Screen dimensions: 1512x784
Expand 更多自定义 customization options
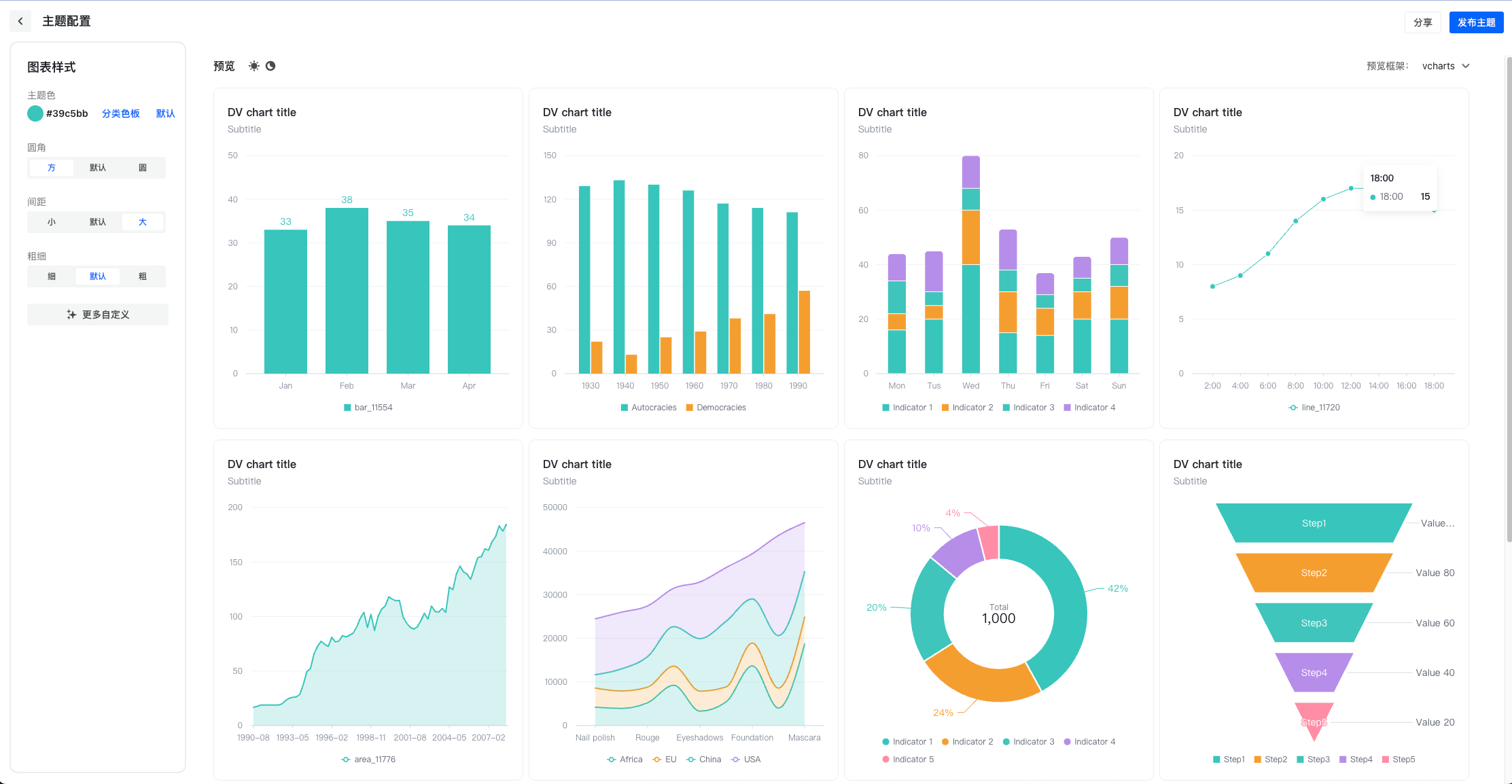click(98, 315)
